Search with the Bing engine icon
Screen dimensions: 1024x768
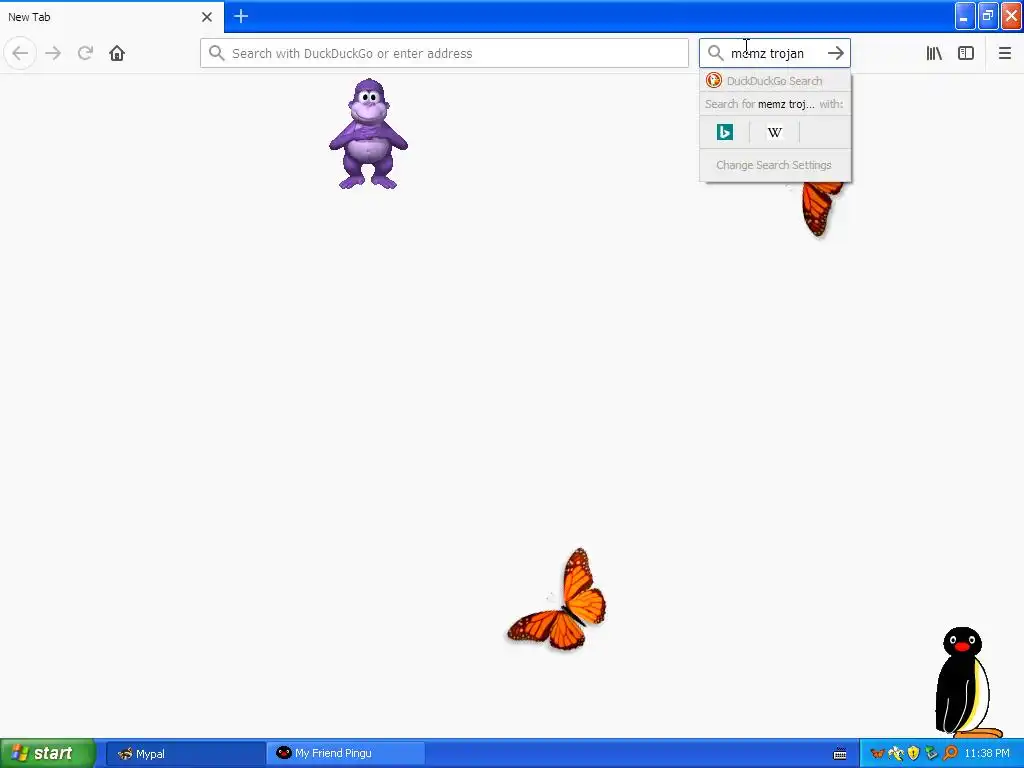725,132
